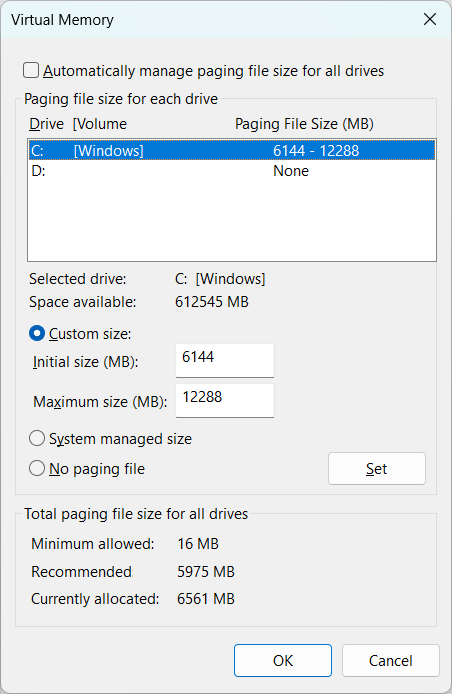Select the C: drive row in list
This screenshot has height=694, width=452.
coord(232,151)
